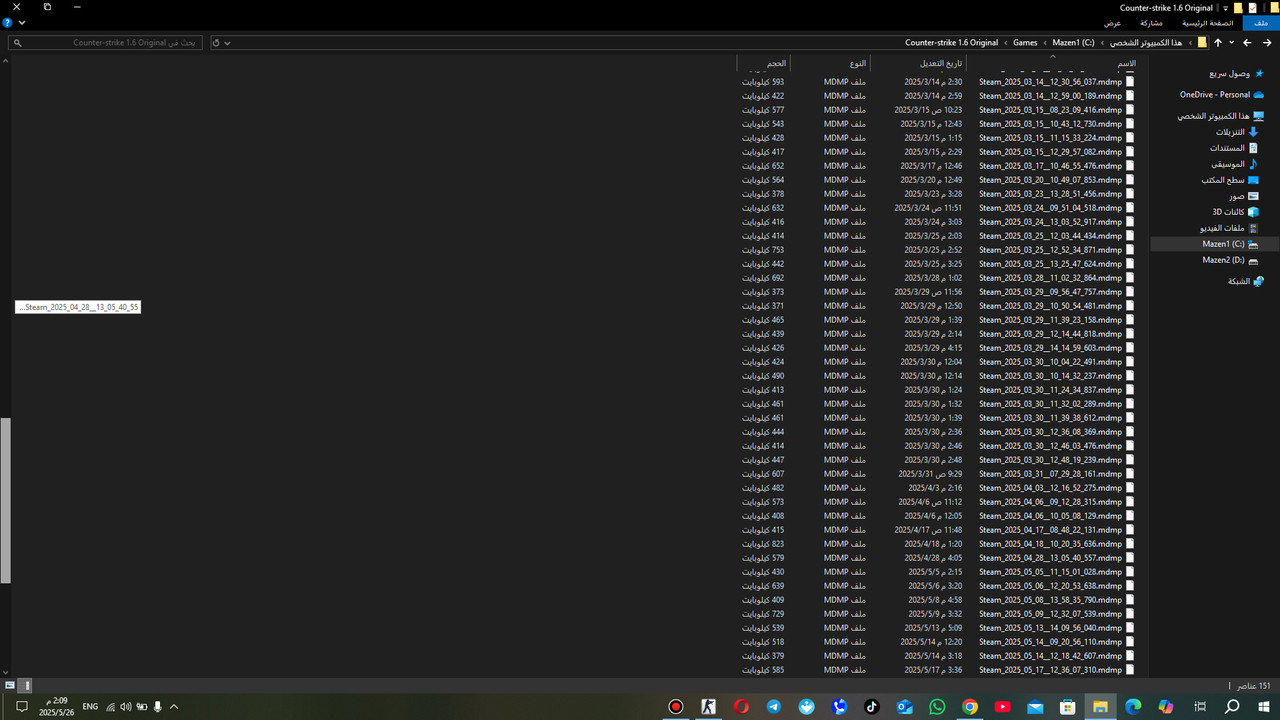
Task: Expand the ribbon with the chevron near help
Action: (x=22, y=22)
